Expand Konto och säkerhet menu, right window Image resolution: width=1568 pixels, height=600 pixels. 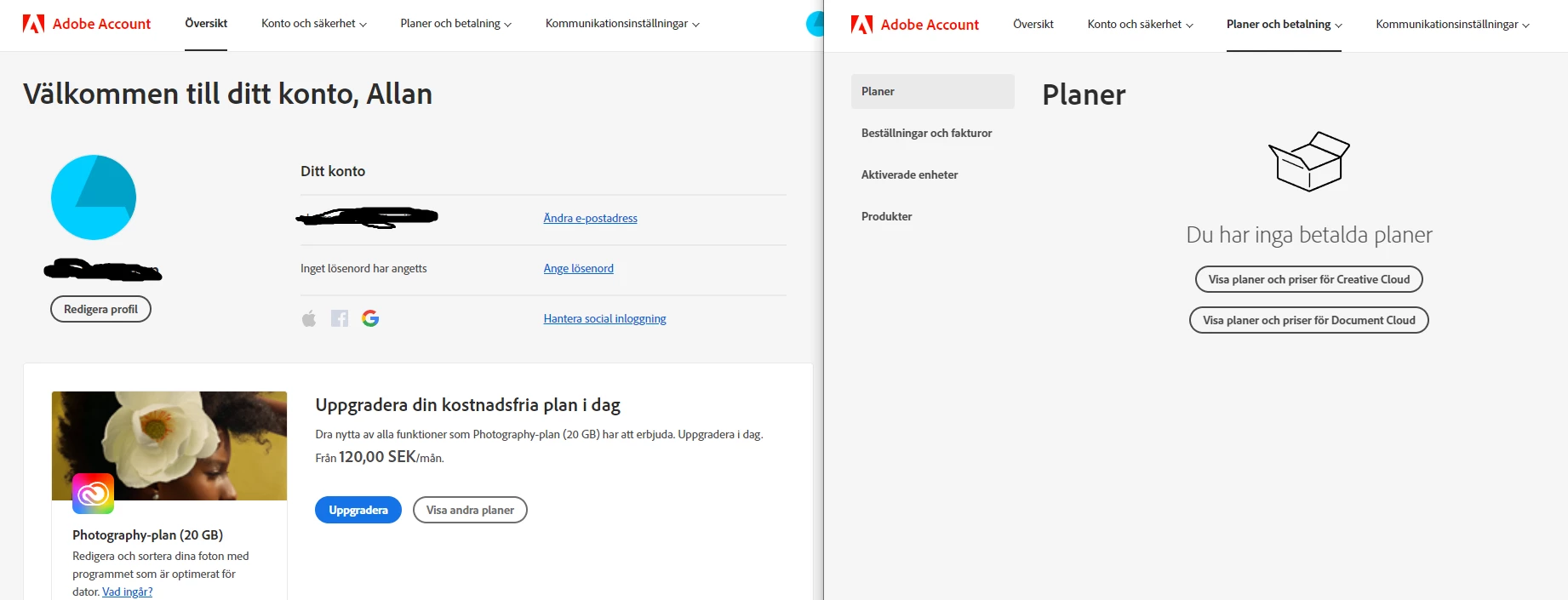point(1140,25)
